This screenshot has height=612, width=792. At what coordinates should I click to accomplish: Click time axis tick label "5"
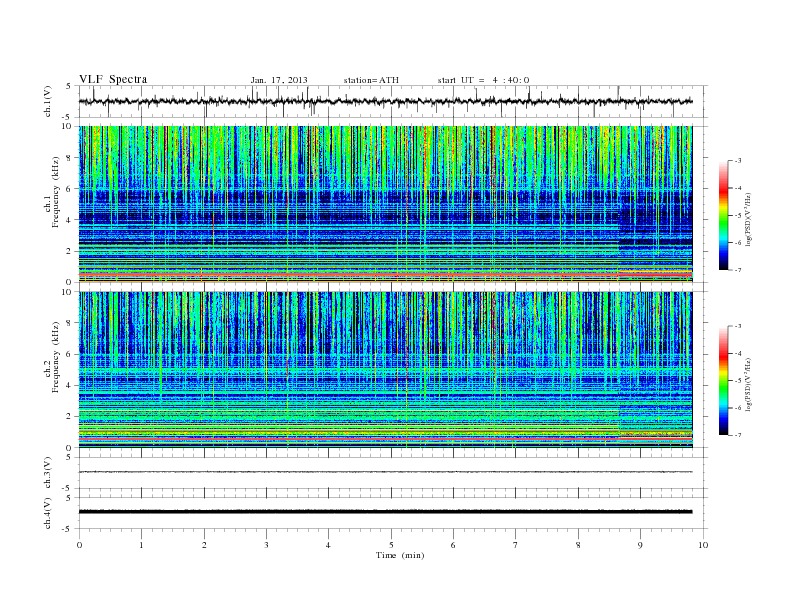(391, 545)
